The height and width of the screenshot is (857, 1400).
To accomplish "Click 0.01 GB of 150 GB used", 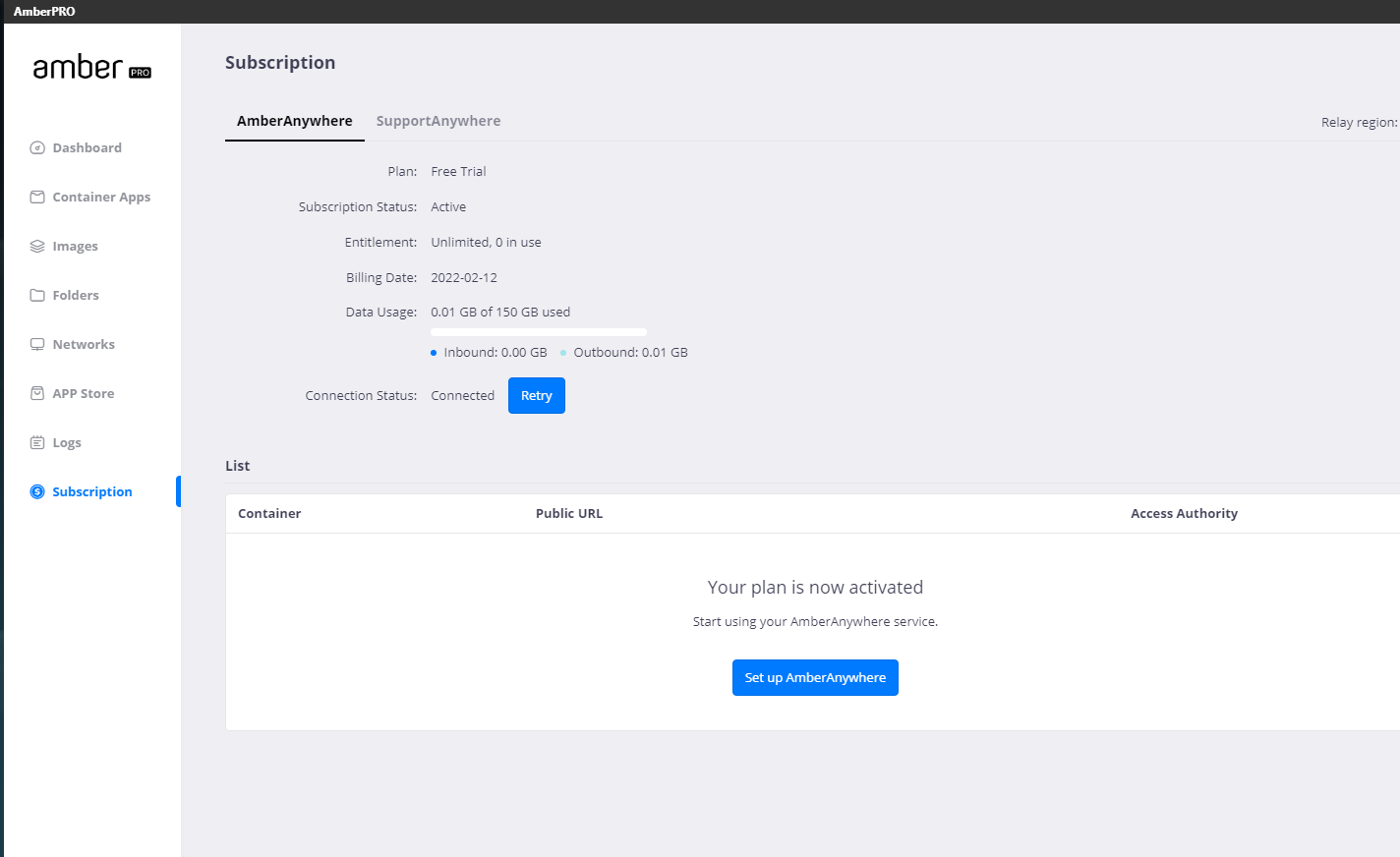I will 500,313.
